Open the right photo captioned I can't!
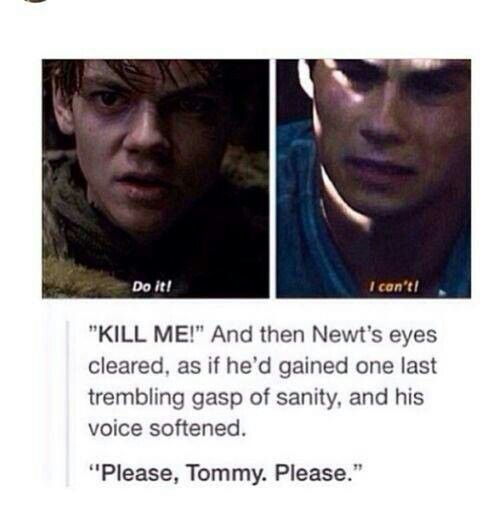The image size is (500, 523). (374, 178)
